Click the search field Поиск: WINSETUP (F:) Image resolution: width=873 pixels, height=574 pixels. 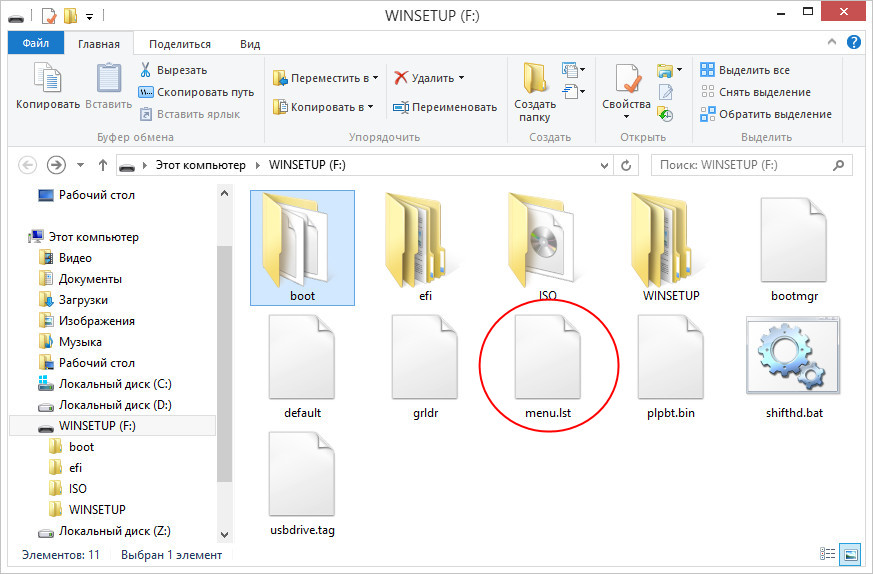[x=752, y=165]
